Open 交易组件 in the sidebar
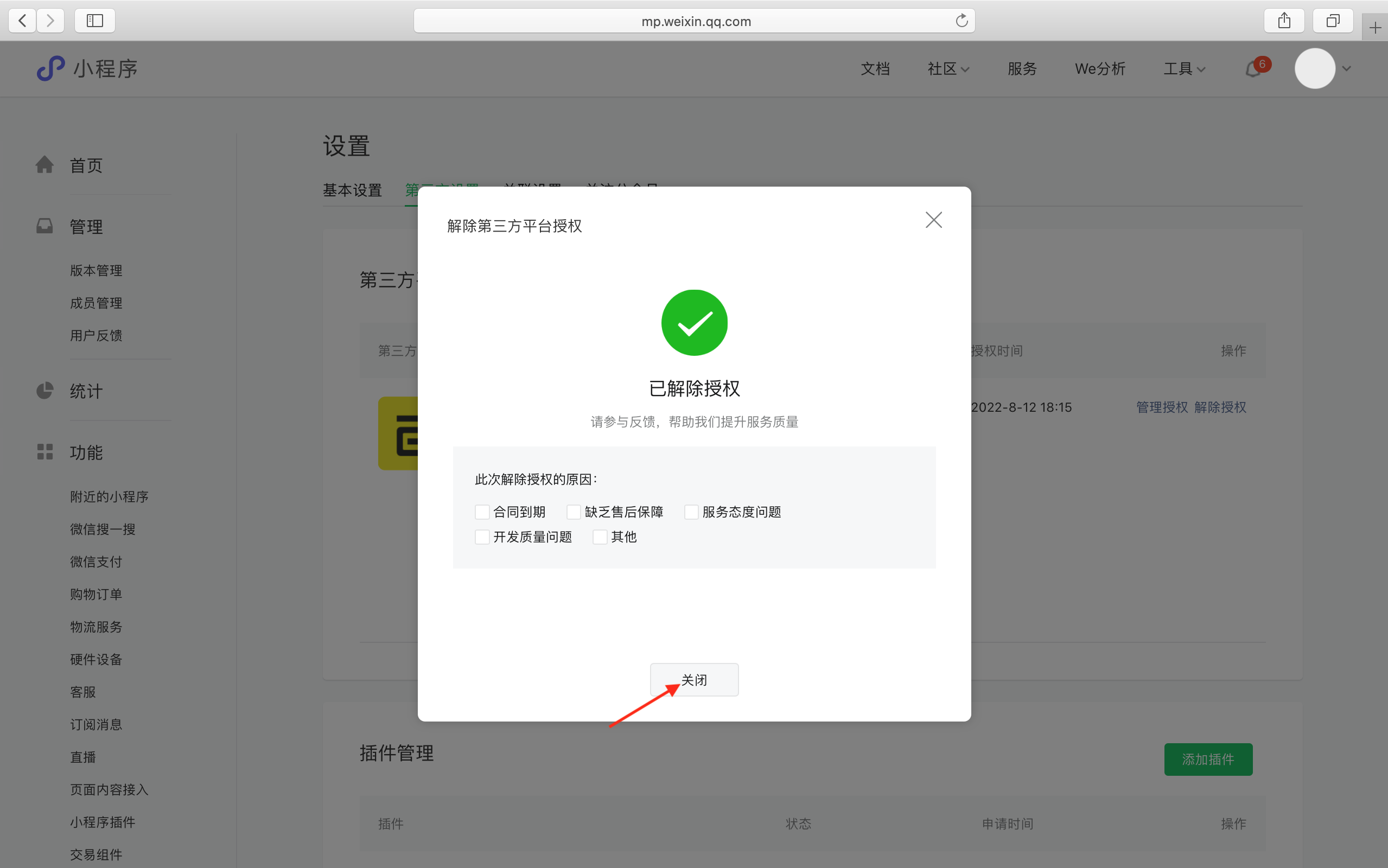This screenshot has width=1388, height=868. (x=96, y=854)
